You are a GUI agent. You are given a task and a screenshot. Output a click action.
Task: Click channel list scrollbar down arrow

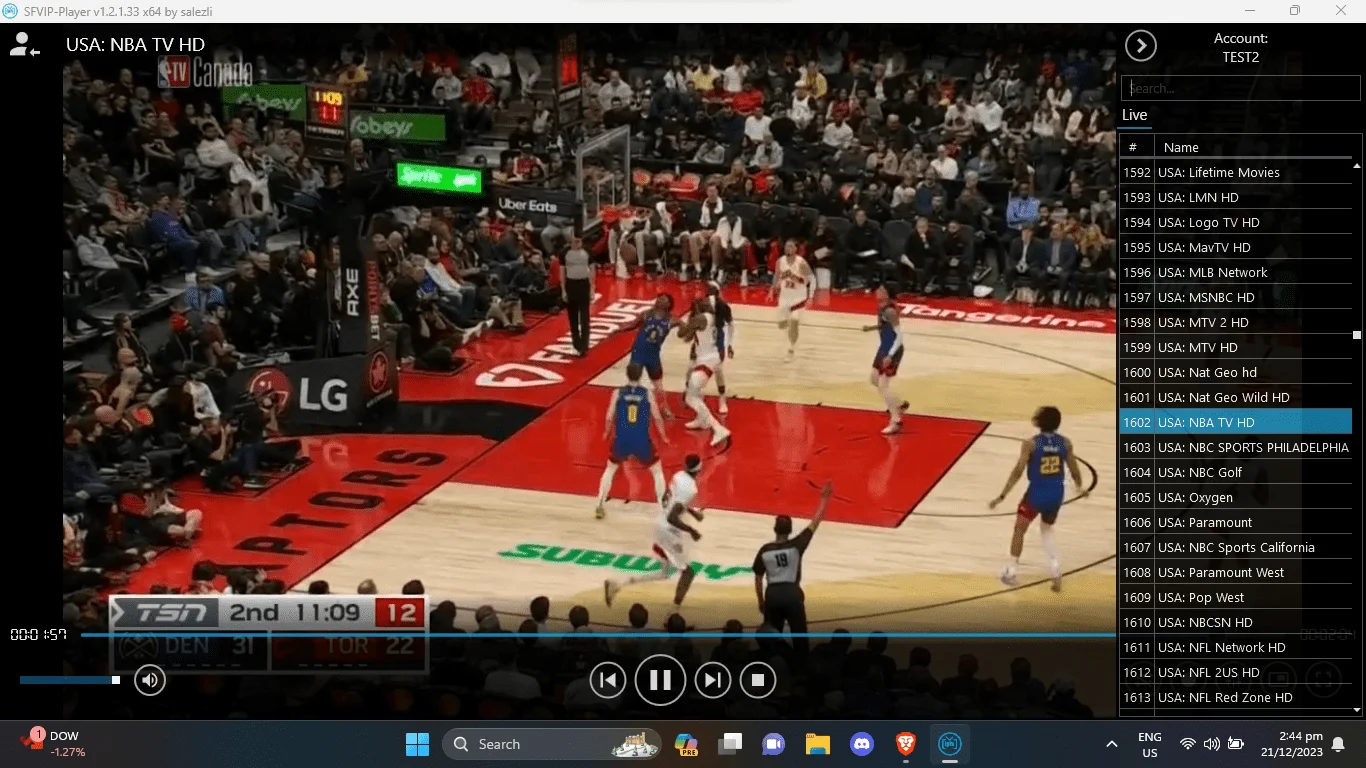1357,709
